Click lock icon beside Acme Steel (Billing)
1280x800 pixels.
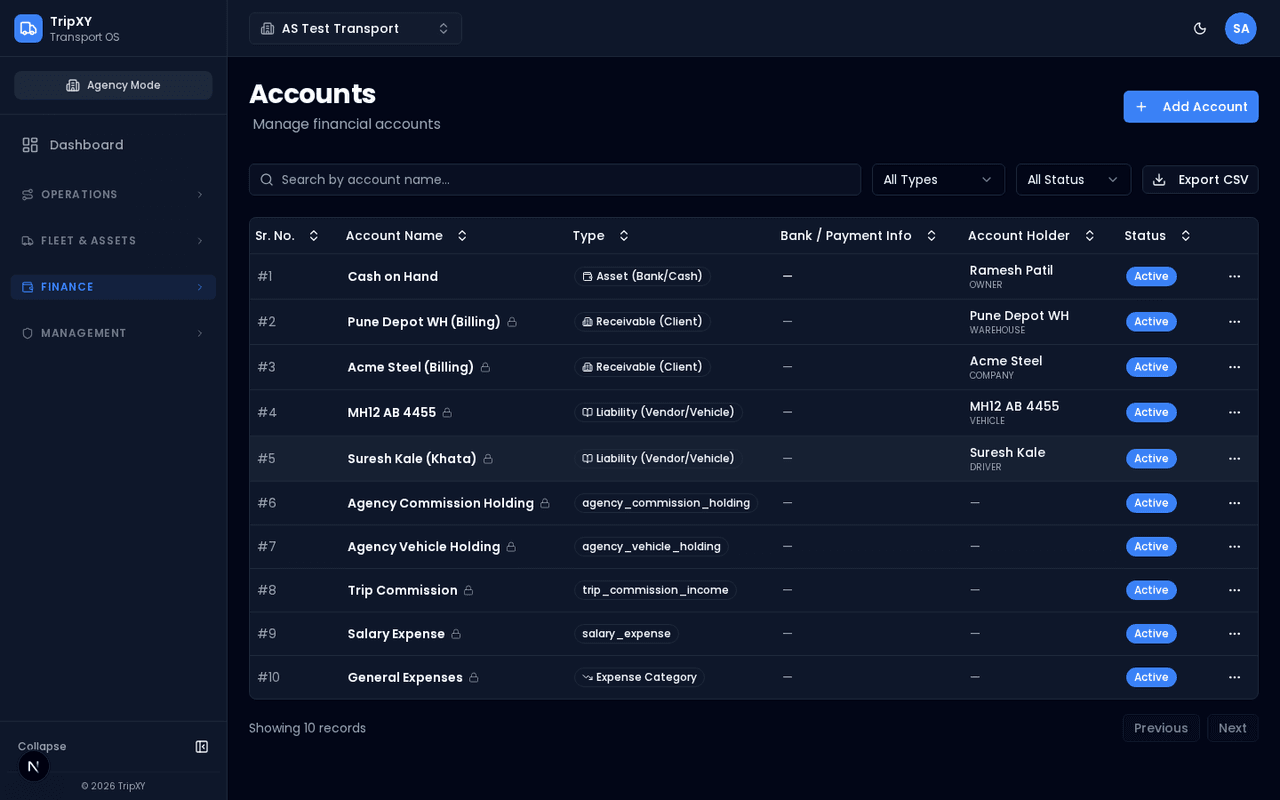point(485,367)
